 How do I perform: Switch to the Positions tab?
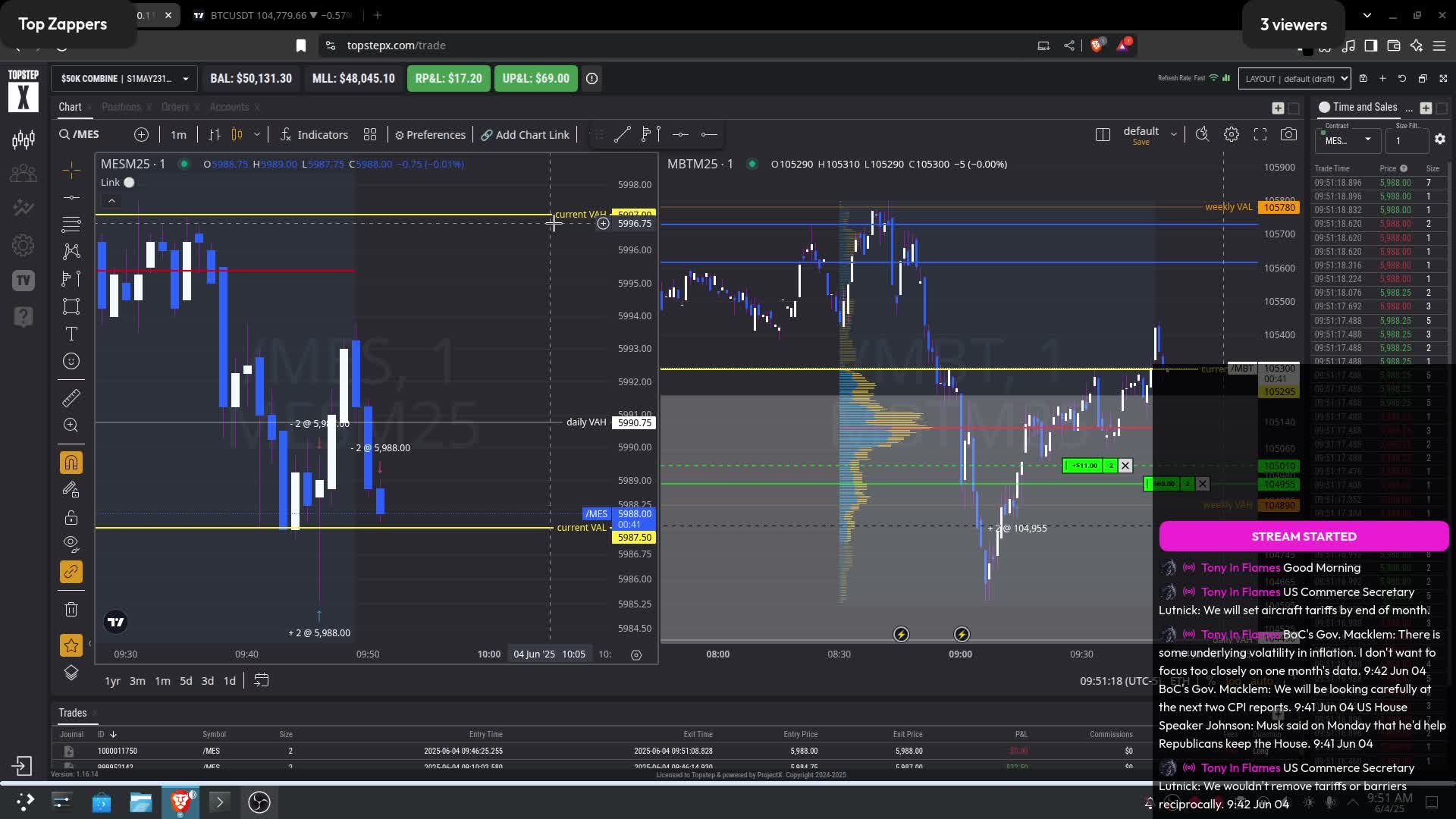121,107
